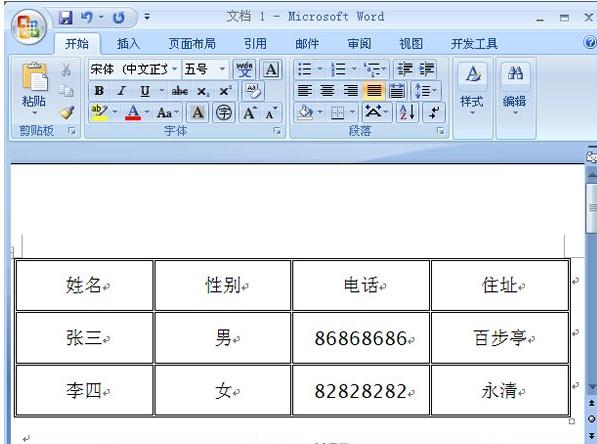
Task: Apply distributed alignment
Action: pyautogui.click(x=397, y=91)
